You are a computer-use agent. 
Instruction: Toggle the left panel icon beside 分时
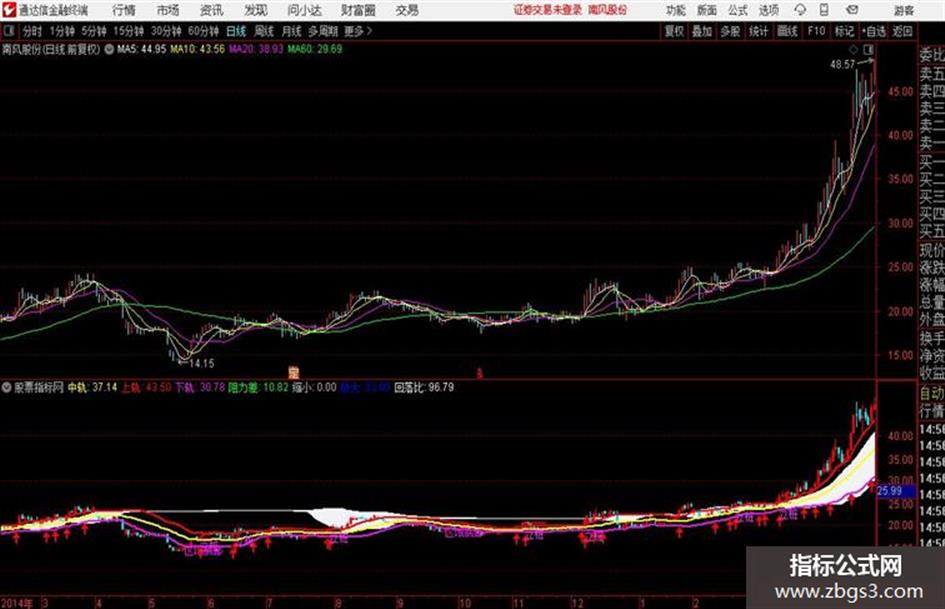click(x=8, y=31)
